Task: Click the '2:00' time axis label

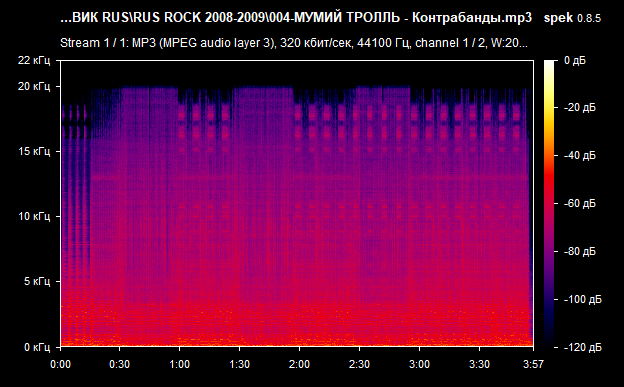Action: tap(299, 364)
